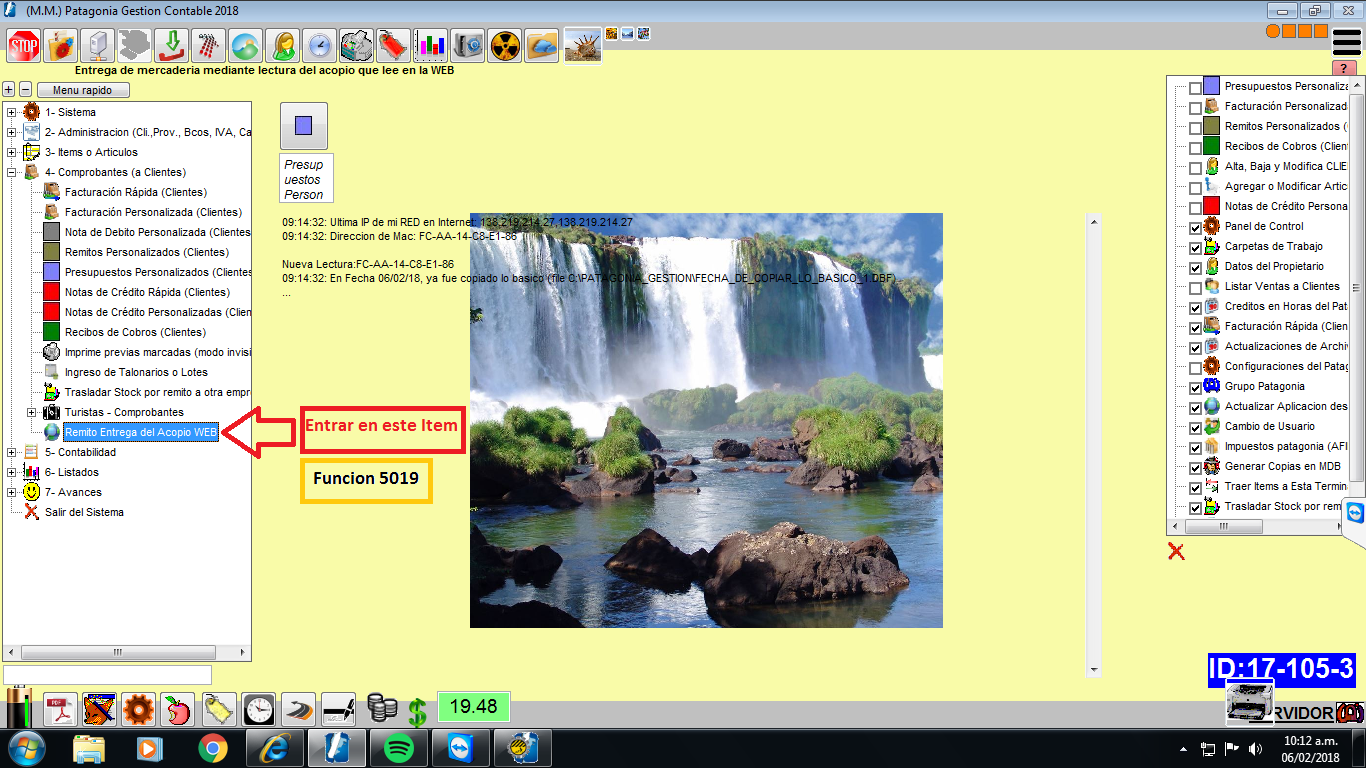The width and height of the screenshot is (1366, 768).
Task: Click the sea shell picture thumbnail
Action: pyautogui.click(x=583, y=45)
